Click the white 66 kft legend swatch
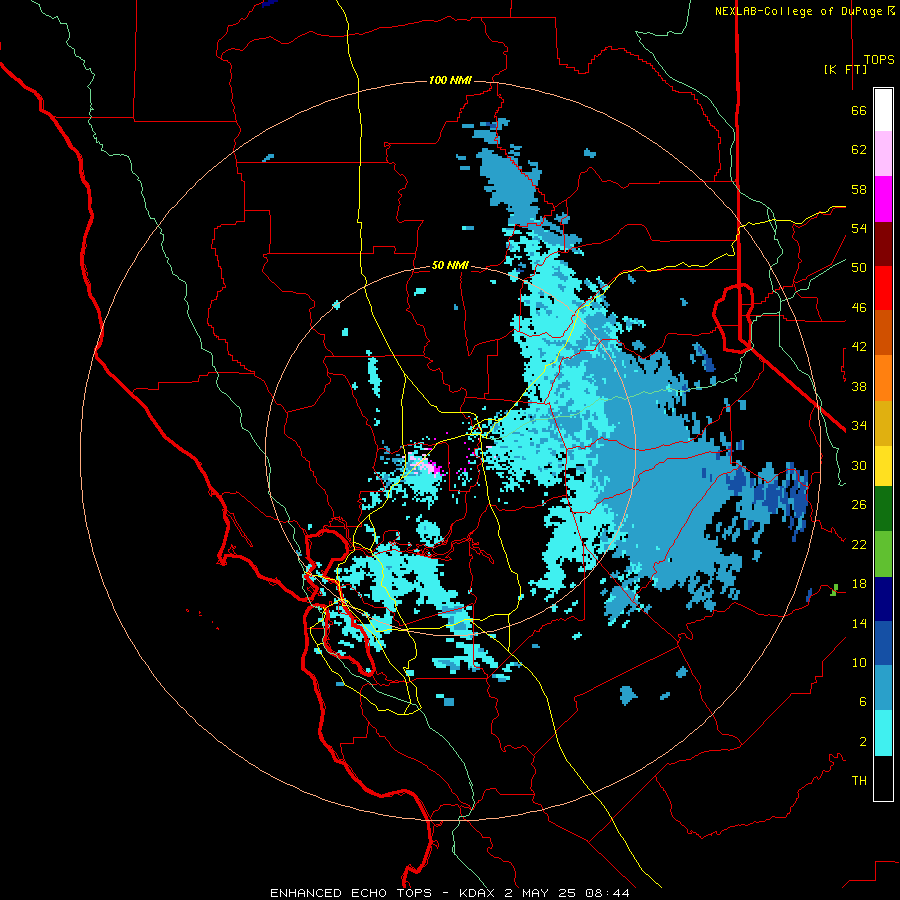900x900 pixels. click(883, 110)
